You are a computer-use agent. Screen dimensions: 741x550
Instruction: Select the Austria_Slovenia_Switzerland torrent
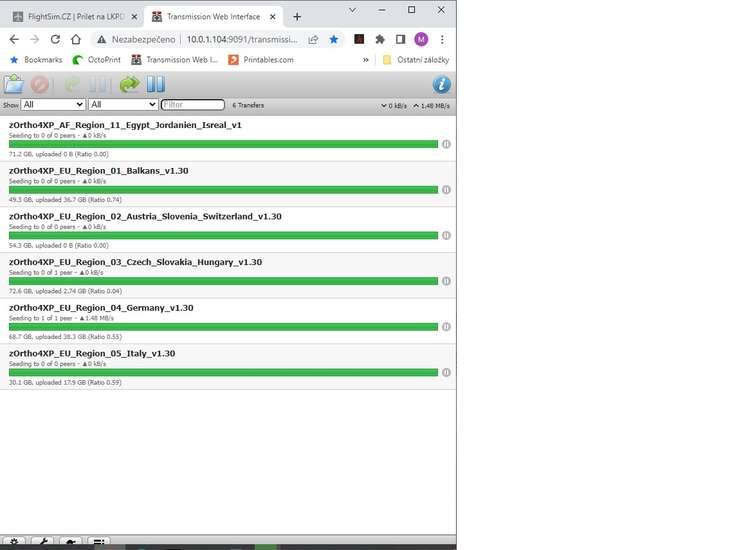(x=228, y=230)
